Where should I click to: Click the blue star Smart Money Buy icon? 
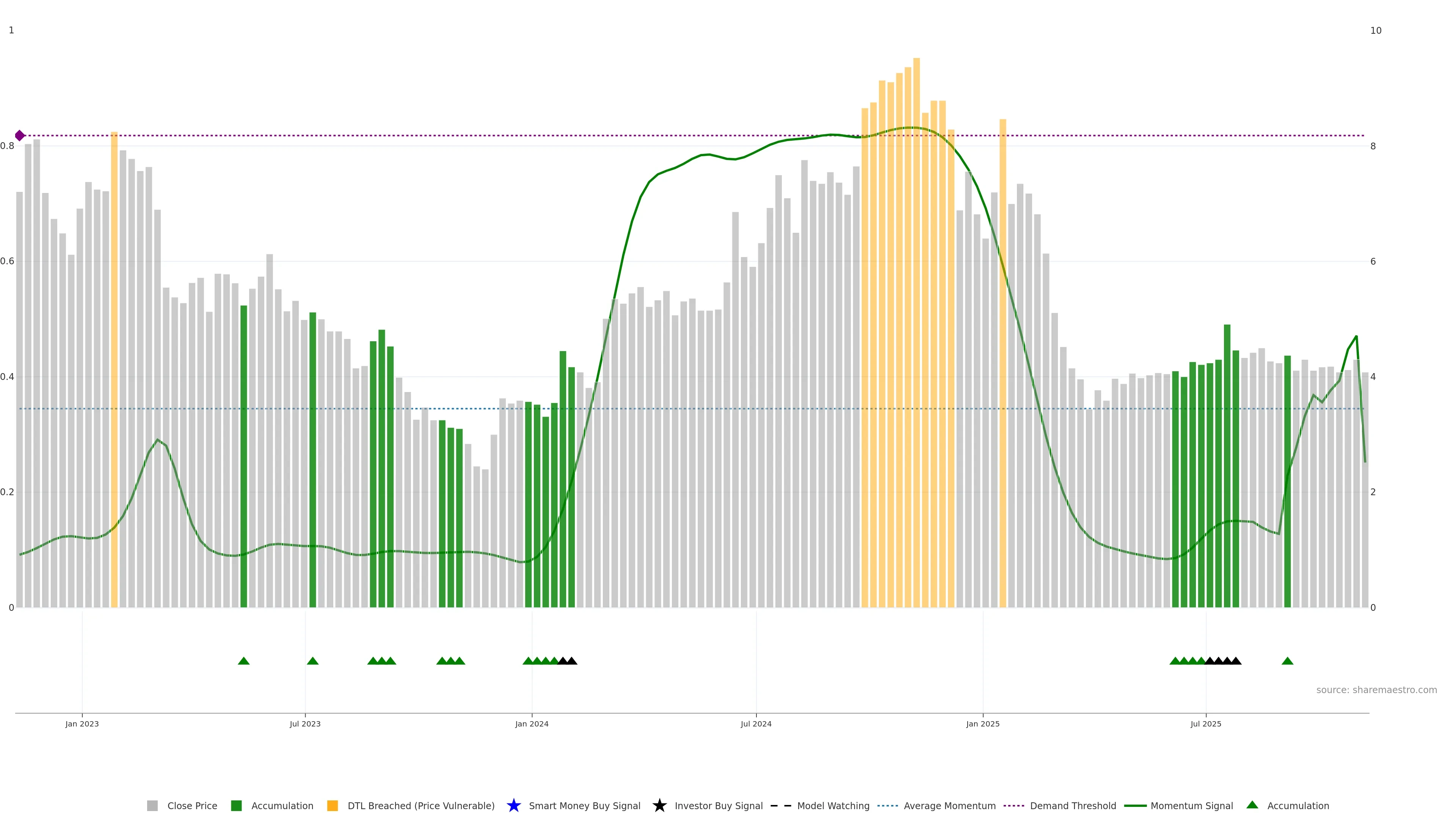(513, 805)
